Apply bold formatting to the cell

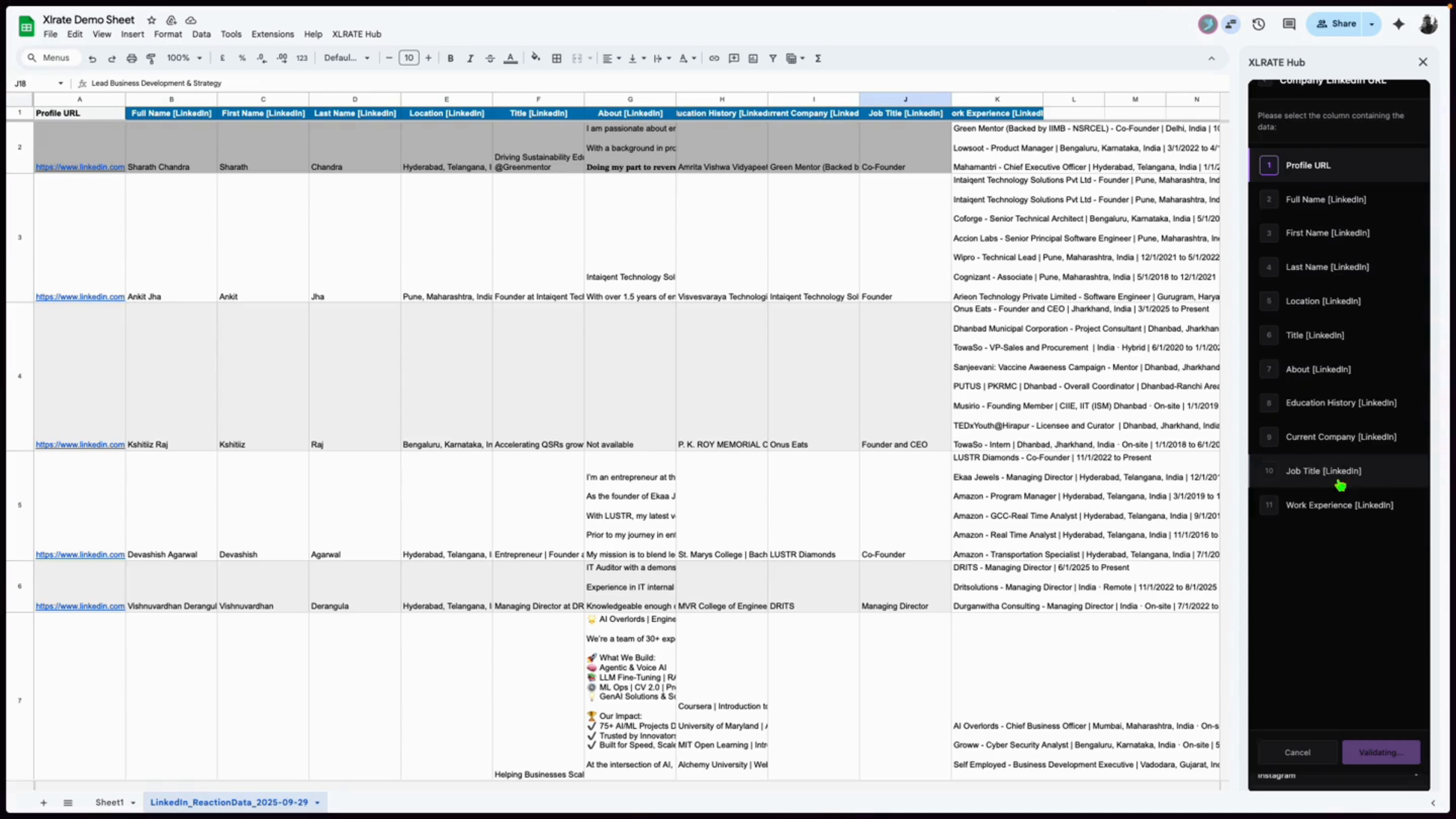(x=450, y=58)
